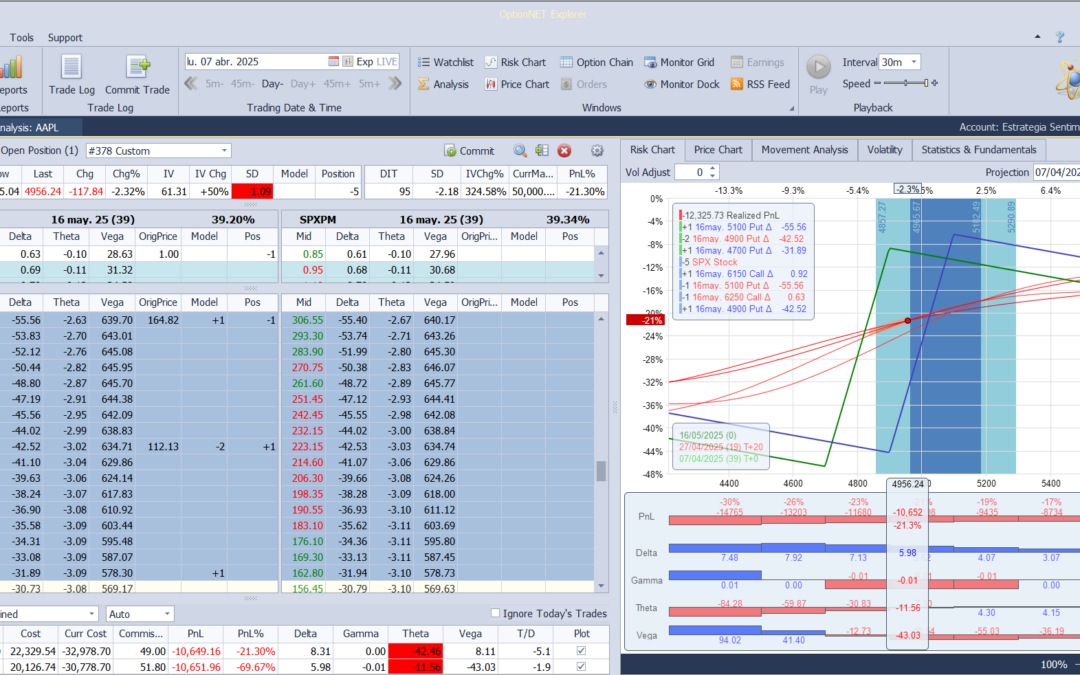This screenshot has height=675, width=1080.
Task: Click the '-5 SPX Stock' legend entry
Action: tap(709, 262)
